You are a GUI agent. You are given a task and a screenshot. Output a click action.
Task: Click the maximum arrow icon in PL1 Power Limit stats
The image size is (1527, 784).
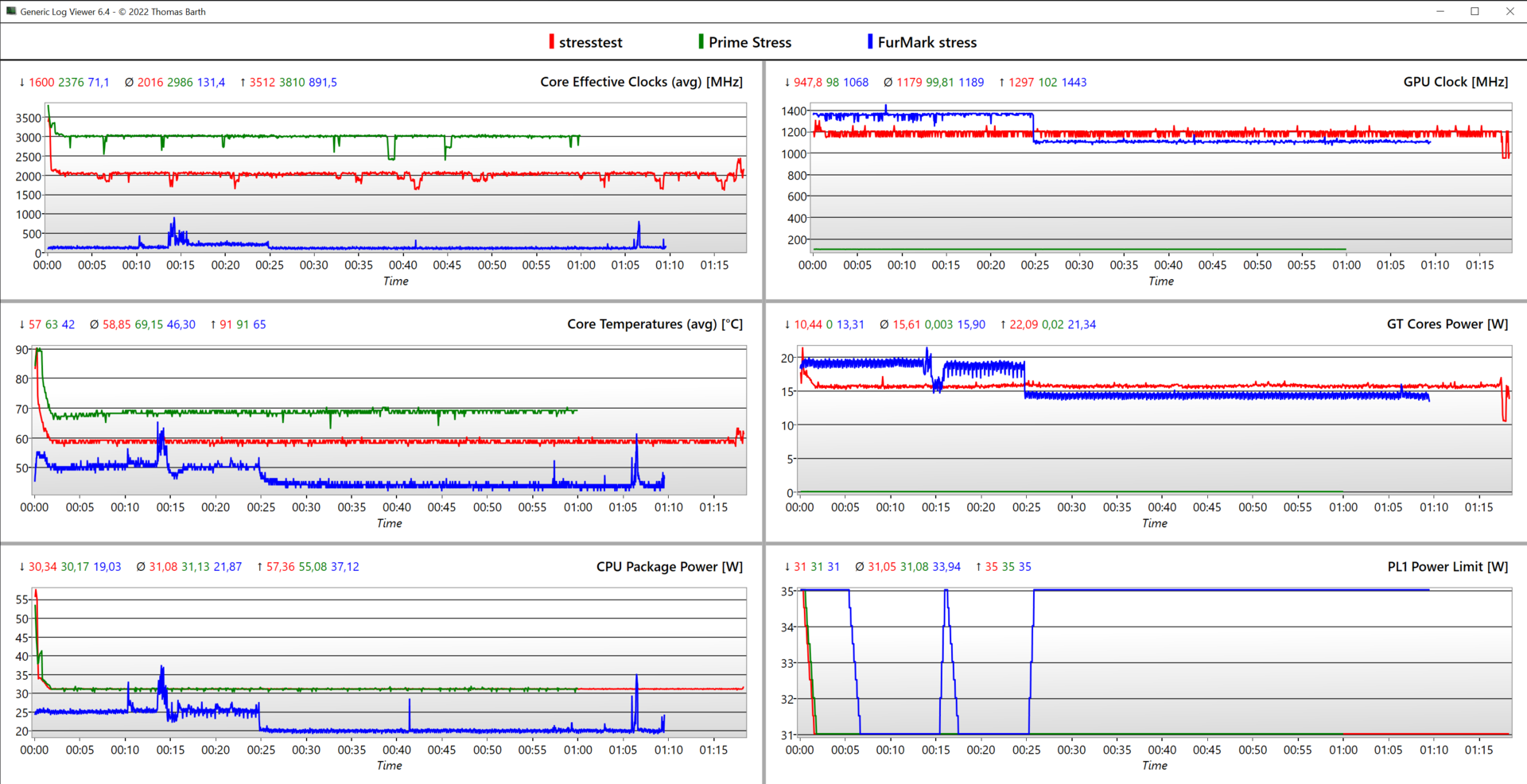978,567
